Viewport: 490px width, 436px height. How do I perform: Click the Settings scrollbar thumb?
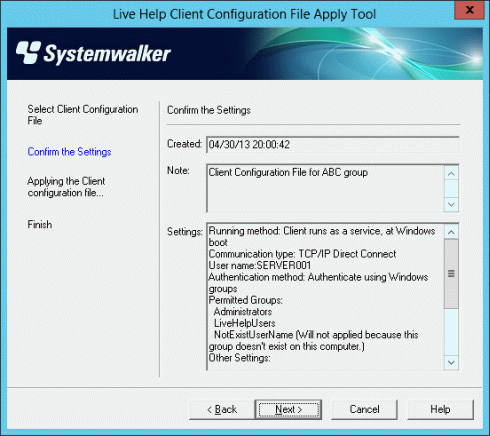click(x=451, y=273)
